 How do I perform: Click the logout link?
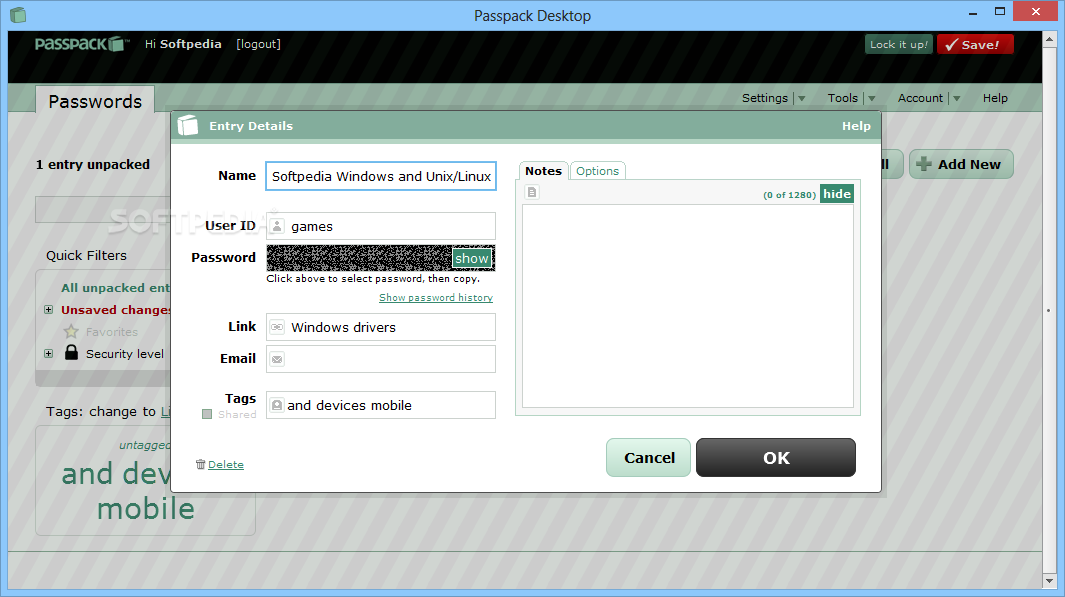click(258, 44)
